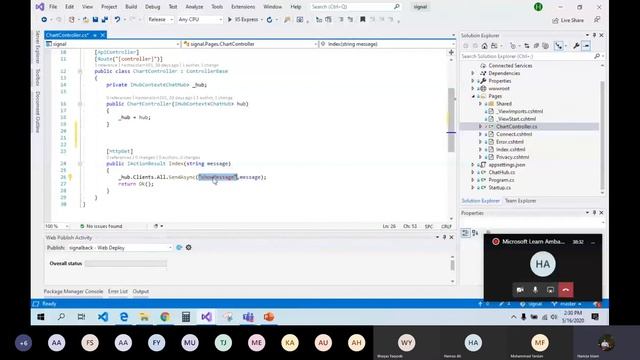Click the Undo icon in the toolbar
640x360 pixels.
click(117, 20)
